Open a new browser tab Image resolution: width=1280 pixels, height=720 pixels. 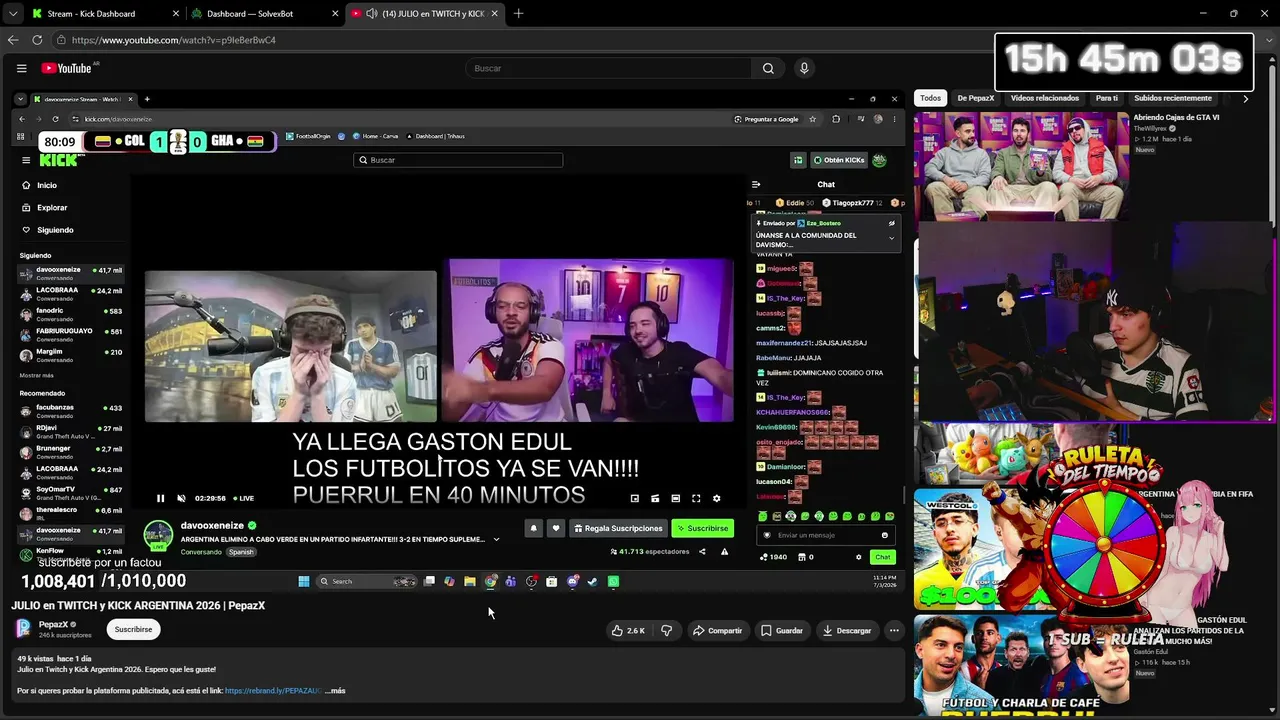pyautogui.click(x=518, y=14)
